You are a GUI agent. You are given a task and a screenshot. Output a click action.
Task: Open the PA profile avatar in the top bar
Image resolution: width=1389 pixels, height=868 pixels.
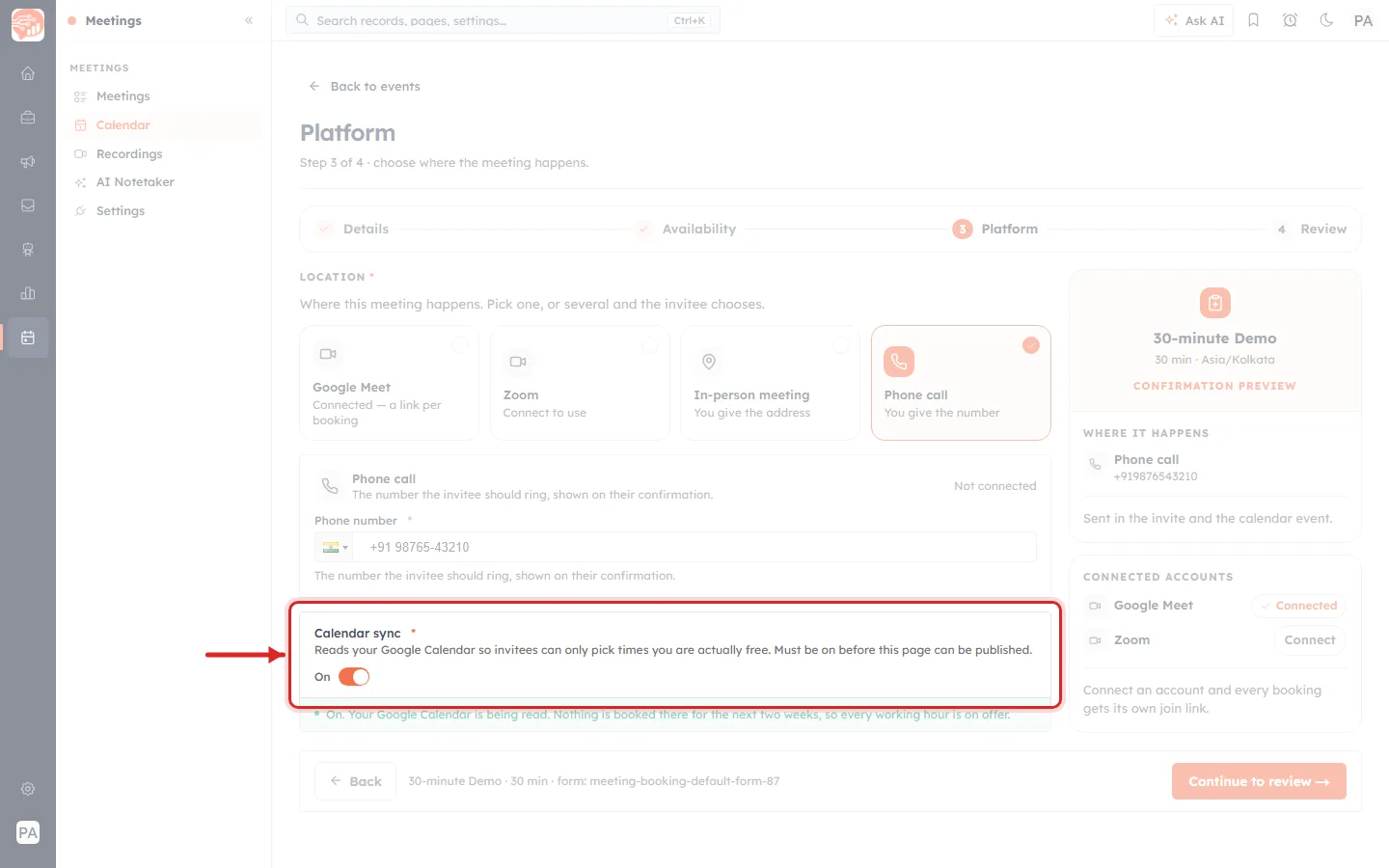click(1363, 20)
